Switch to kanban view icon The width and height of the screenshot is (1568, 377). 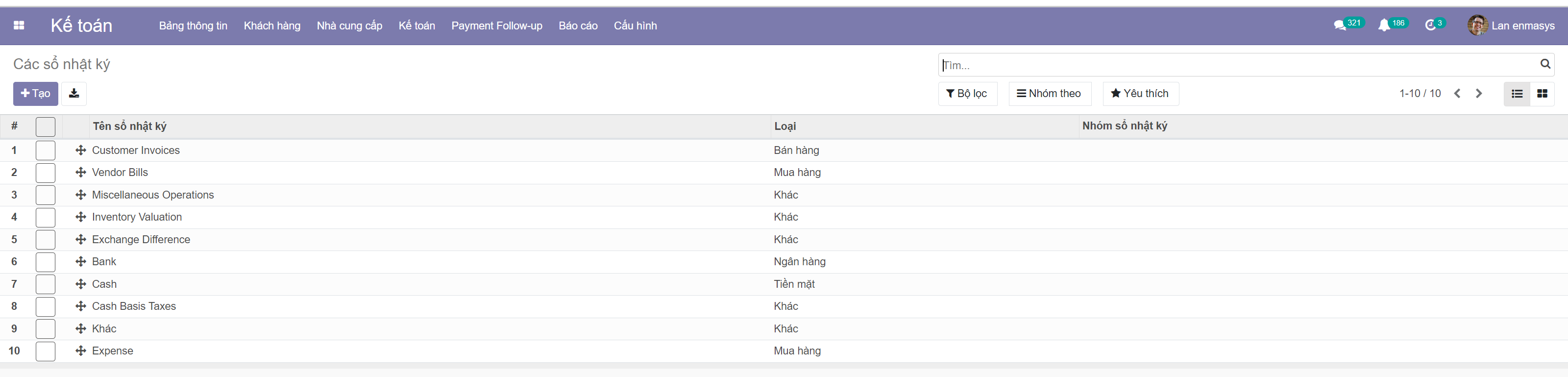tap(1542, 94)
